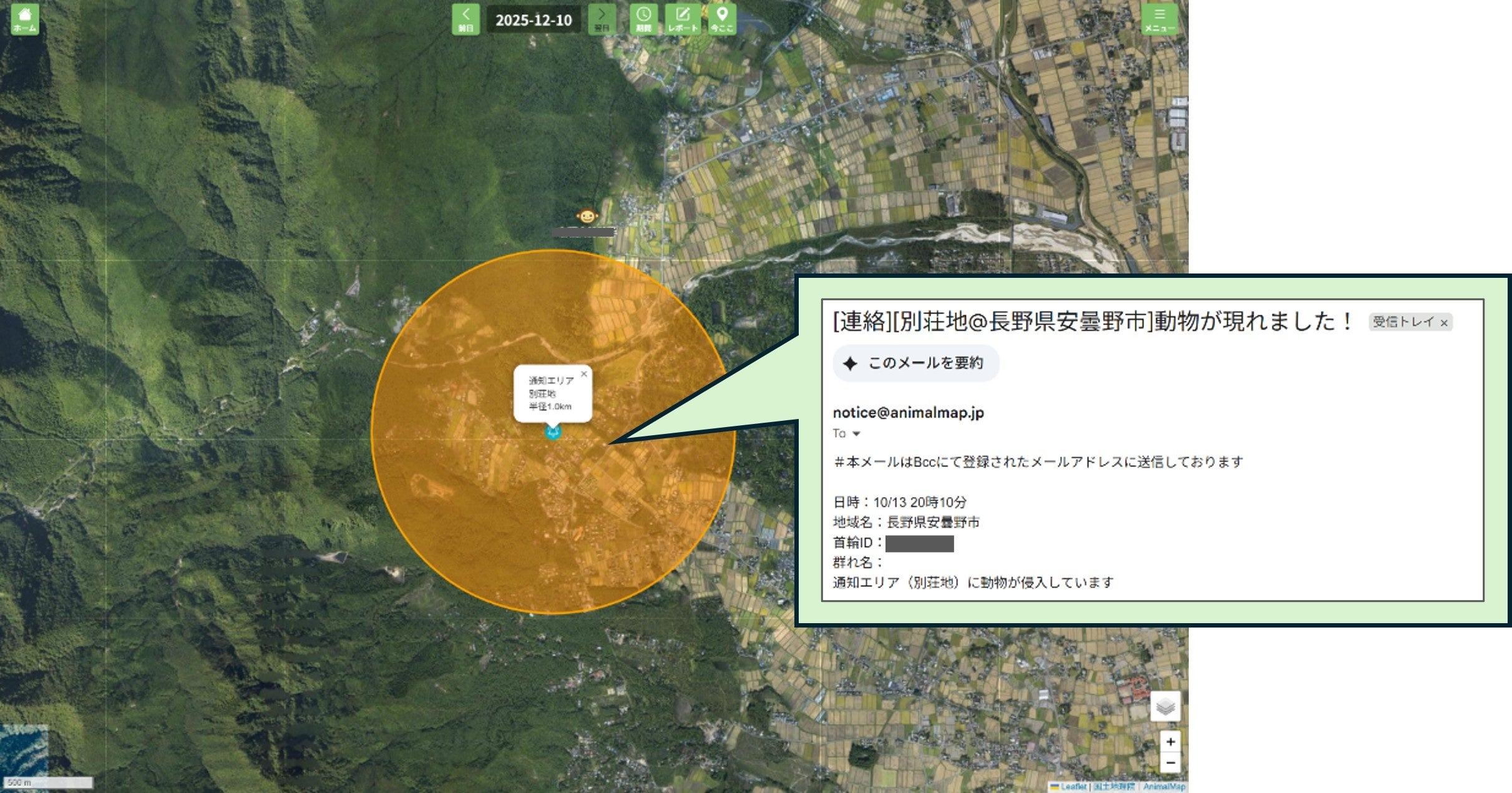Open the メニュー hamburger menu
This screenshot has height=793, width=1512.
(1159, 19)
